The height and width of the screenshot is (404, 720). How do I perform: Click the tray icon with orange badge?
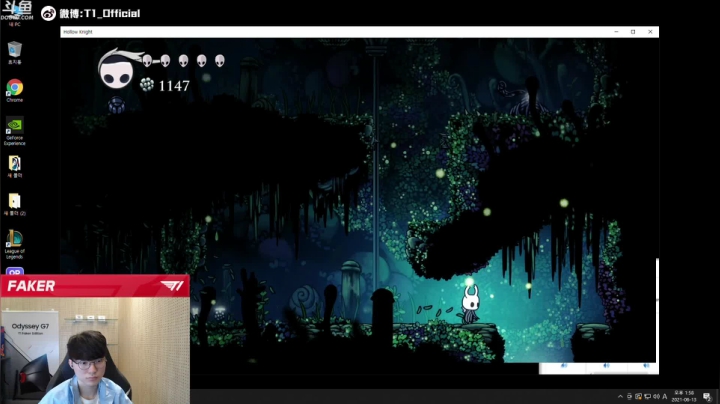pos(638,396)
